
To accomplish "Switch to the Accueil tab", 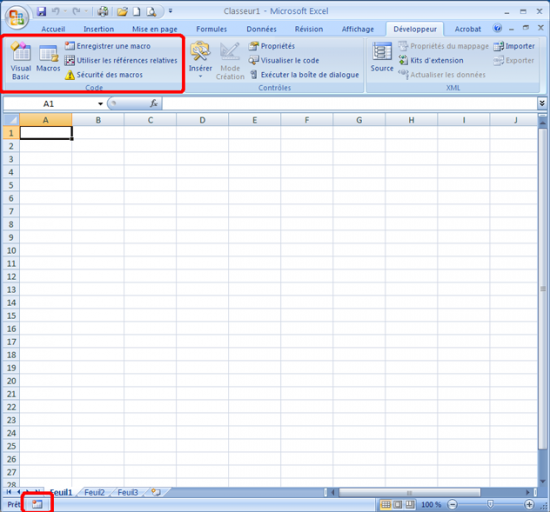I will coord(53,29).
